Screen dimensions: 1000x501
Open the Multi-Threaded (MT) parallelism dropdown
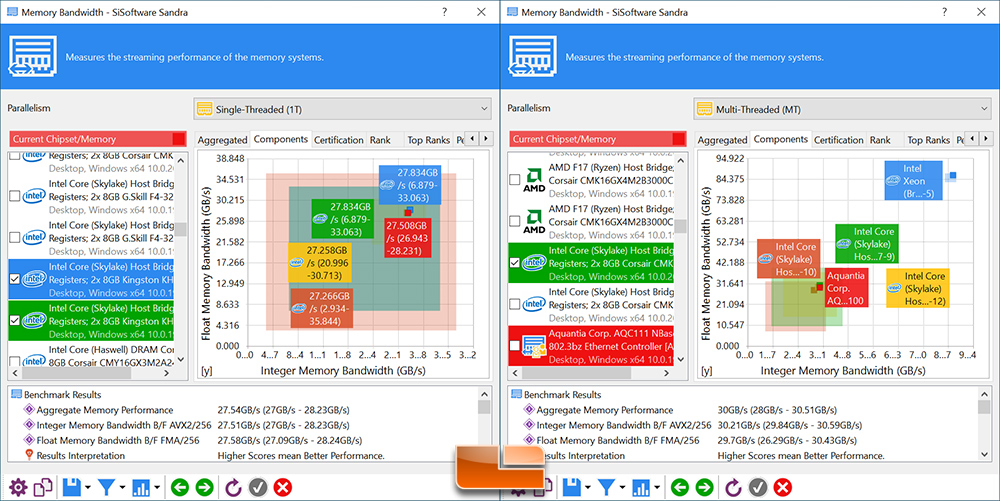842,109
